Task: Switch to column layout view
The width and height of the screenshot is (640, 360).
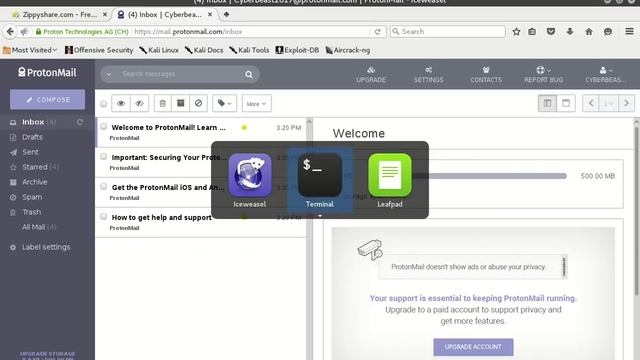Action: pos(547,103)
